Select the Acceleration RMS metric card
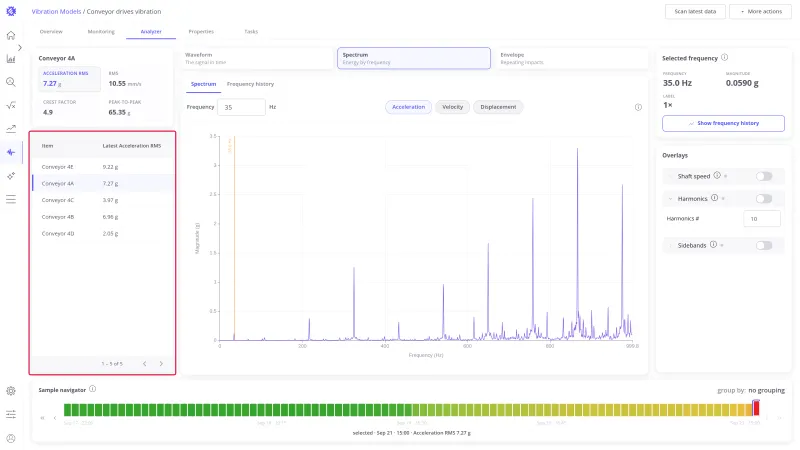800x450 pixels. (69, 79)
